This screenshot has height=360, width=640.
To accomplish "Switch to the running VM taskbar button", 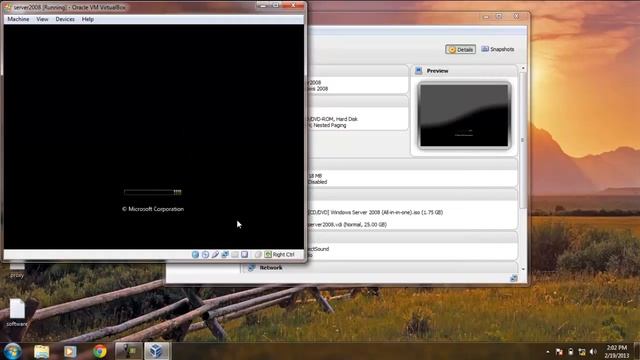I will (128, 351).
